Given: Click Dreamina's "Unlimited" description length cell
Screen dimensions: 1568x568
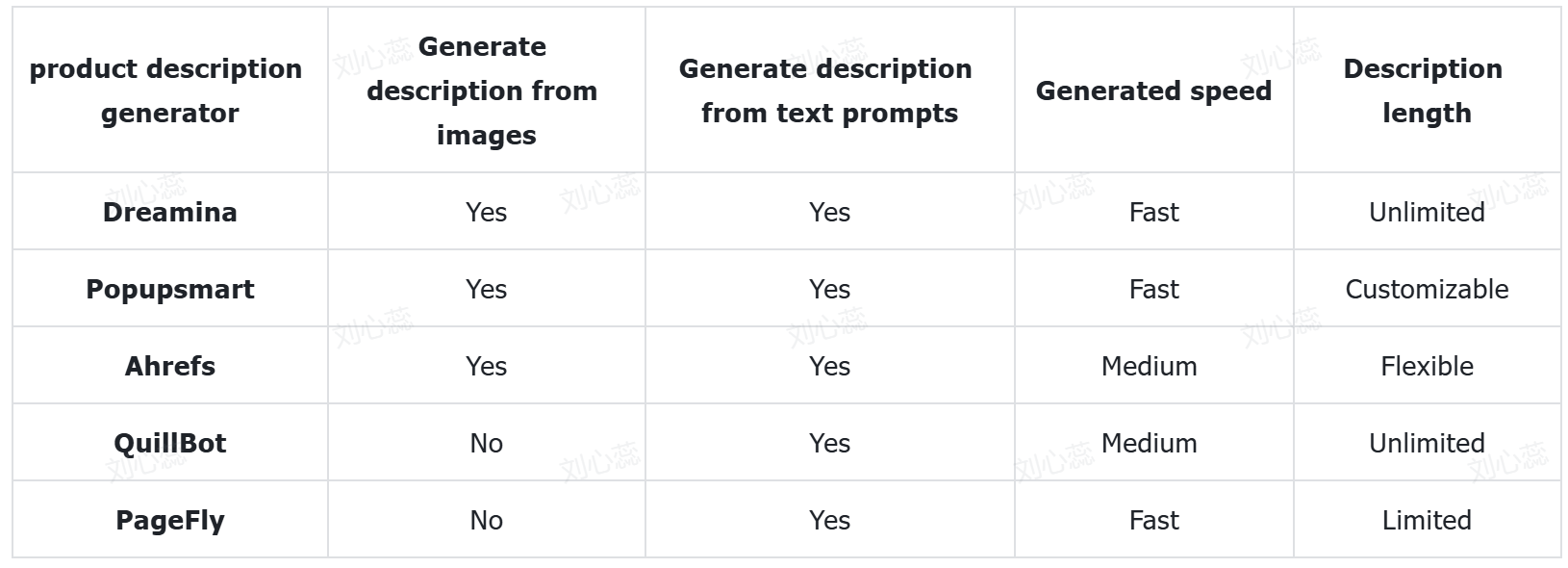Looking at the screenshot, I should pos(1427,212).
